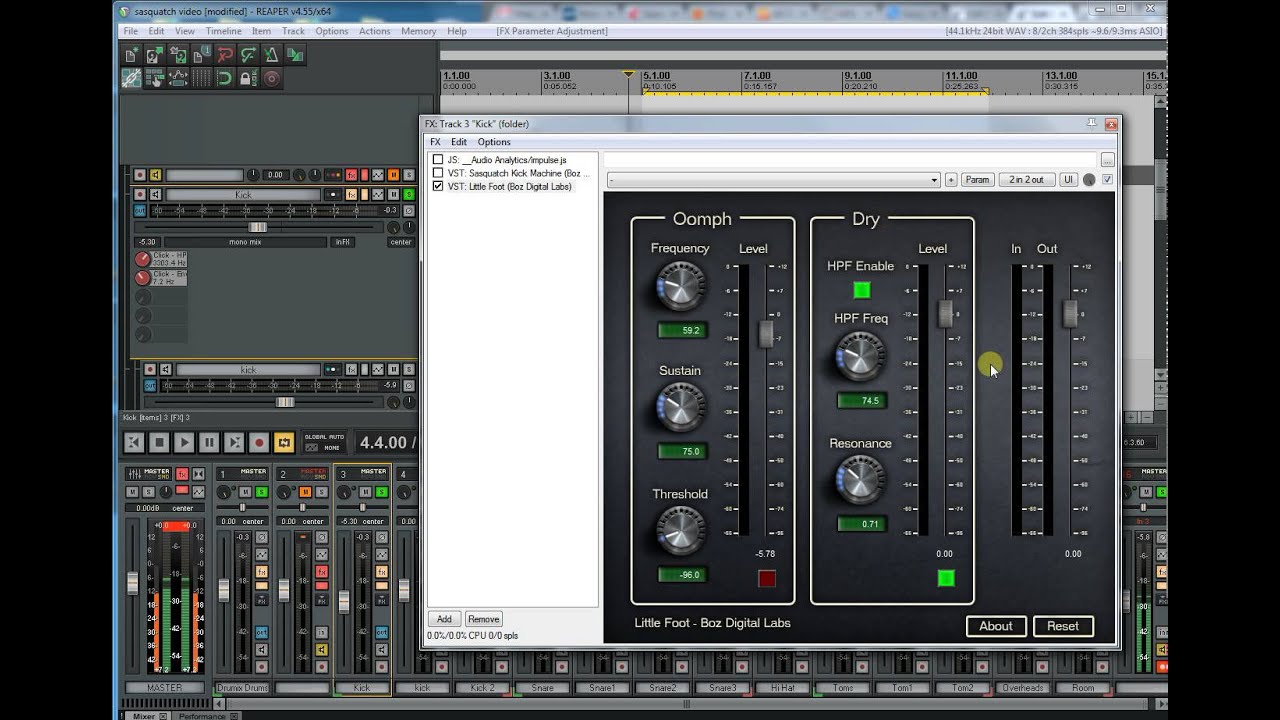
Task: Enable the Sasquatch Kick Machine checkbox
Action: pos(438,173)
